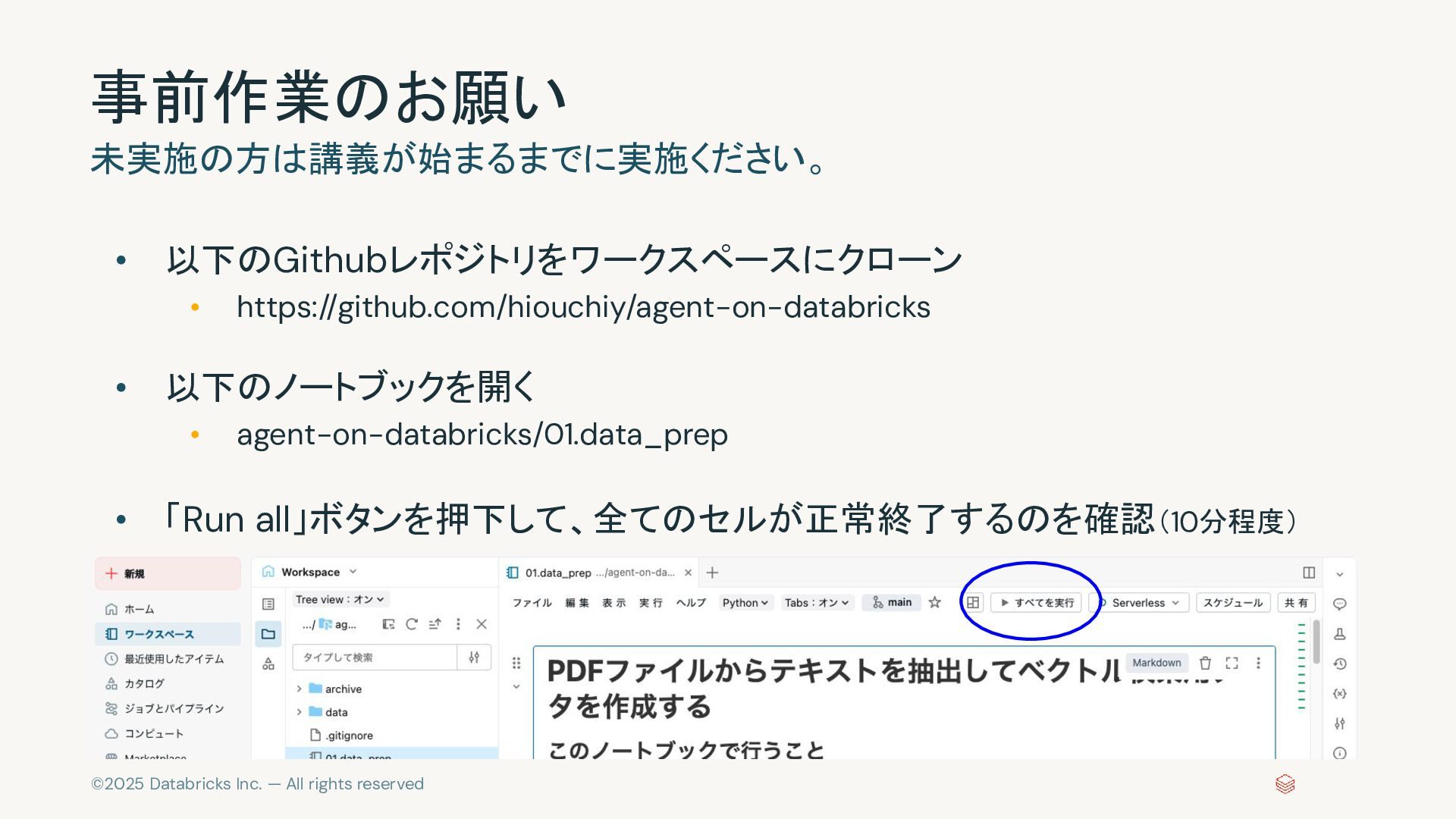This screenshot has height=819, width=1456.
Task: Open the version history clock icon
Action: [1340, 664]
